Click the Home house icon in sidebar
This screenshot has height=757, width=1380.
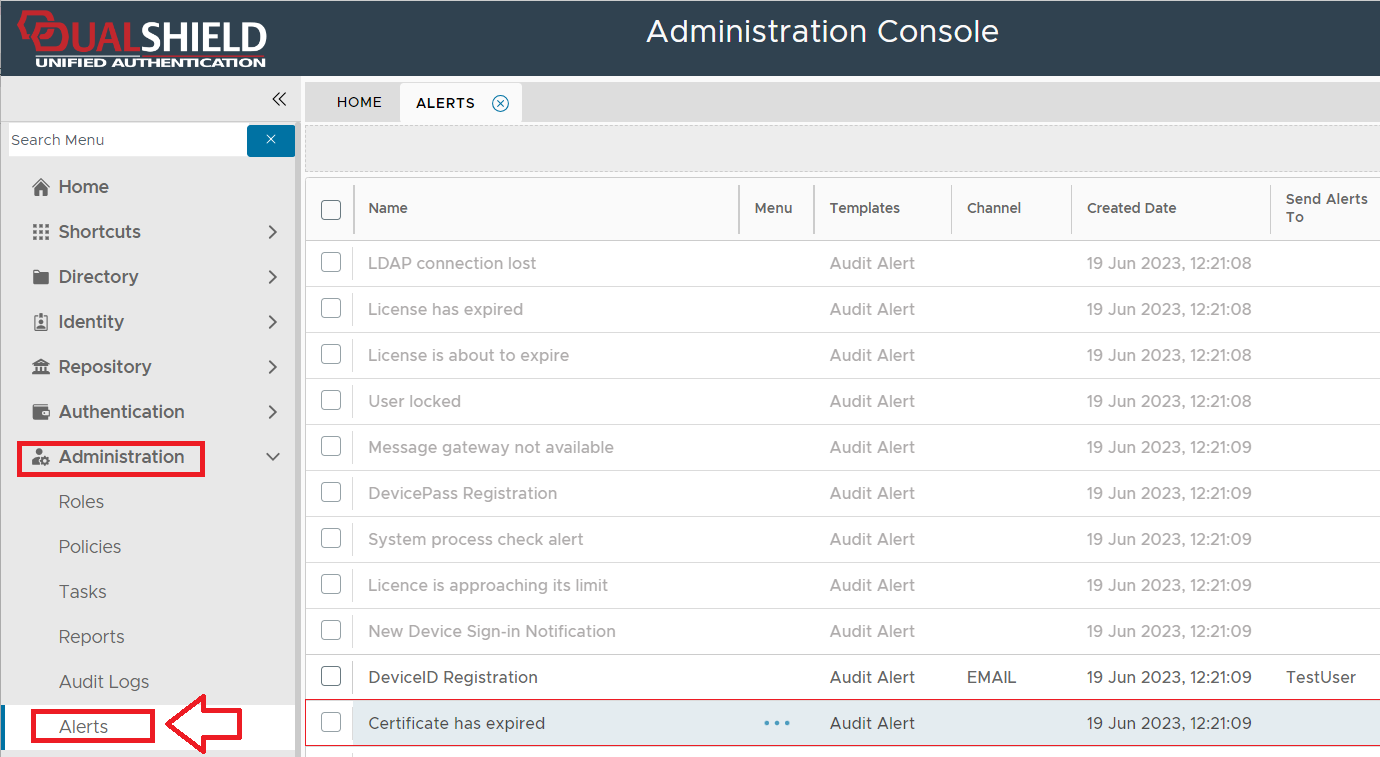[41, 187]
